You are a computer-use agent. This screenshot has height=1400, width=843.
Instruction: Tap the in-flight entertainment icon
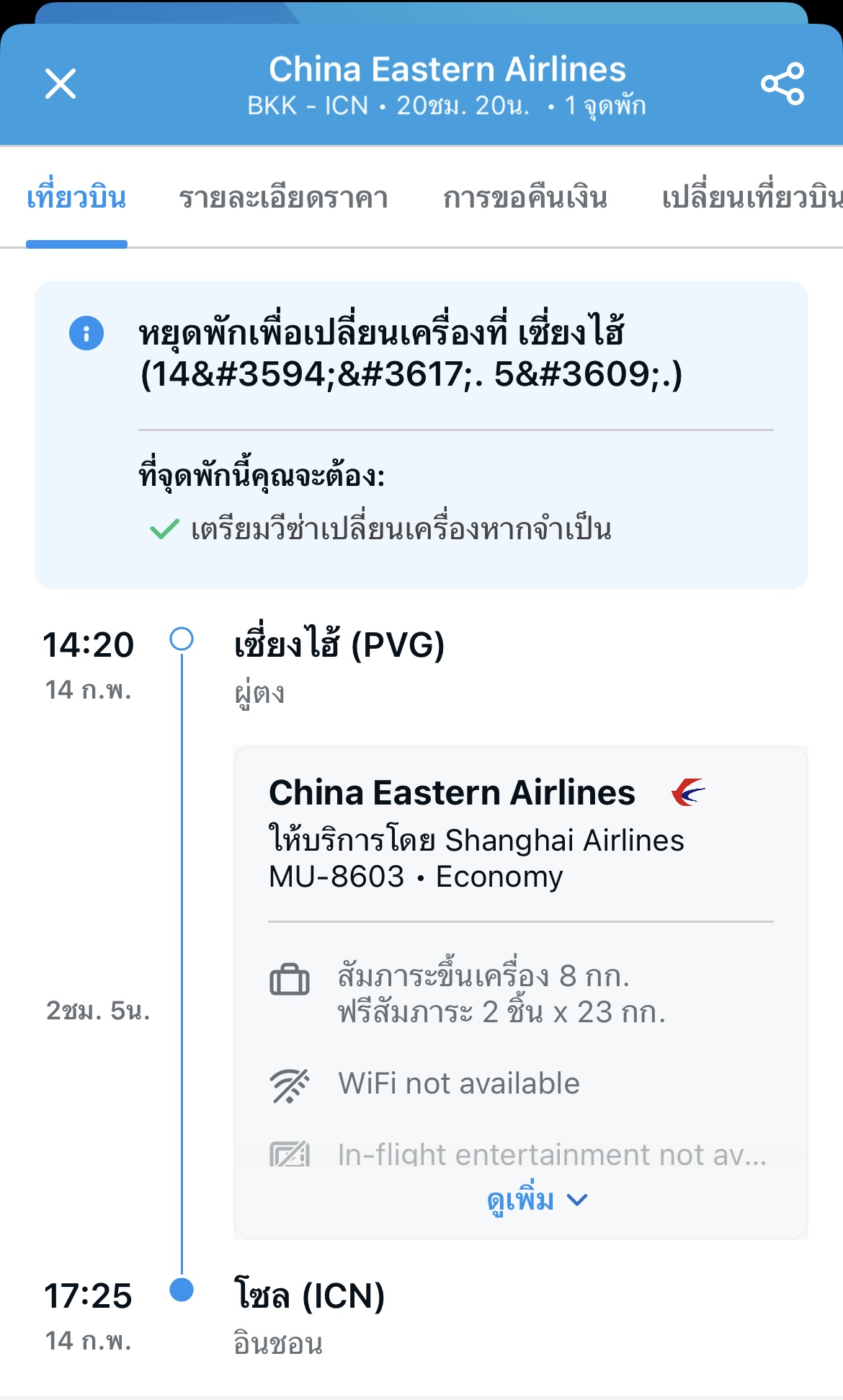290,1154
